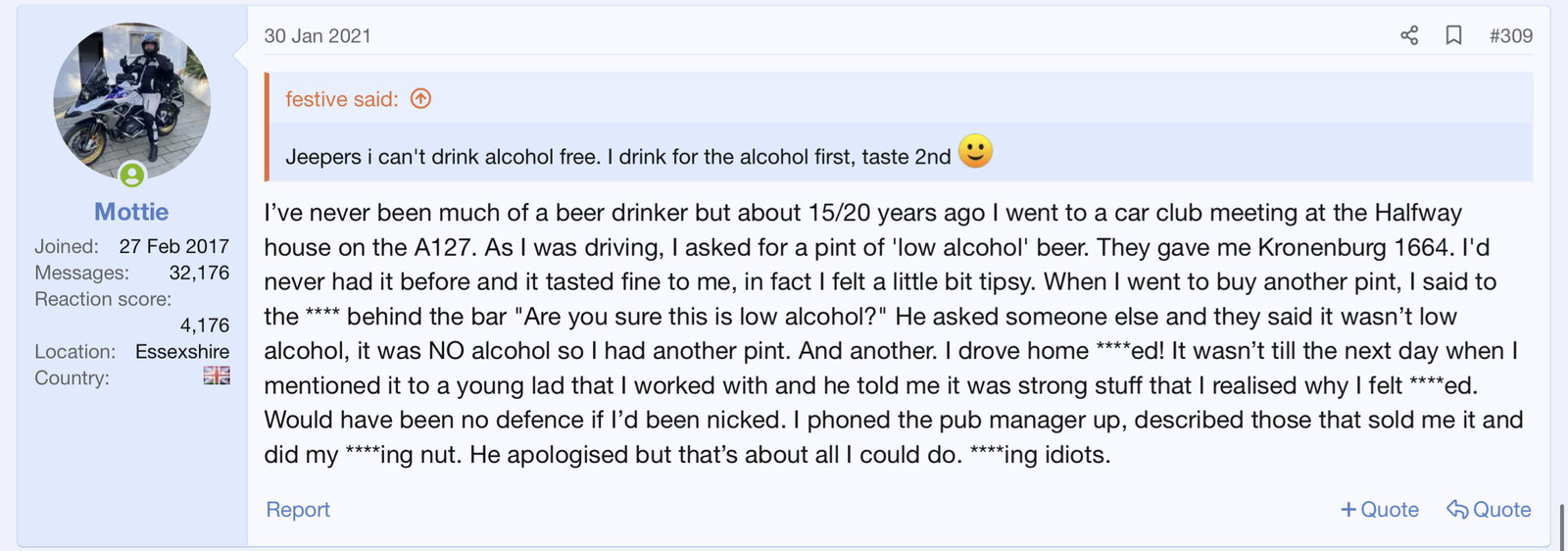1568x551 pixels.
Task: Add post to multi-quote with +Quote
Action: (1380, 510)
